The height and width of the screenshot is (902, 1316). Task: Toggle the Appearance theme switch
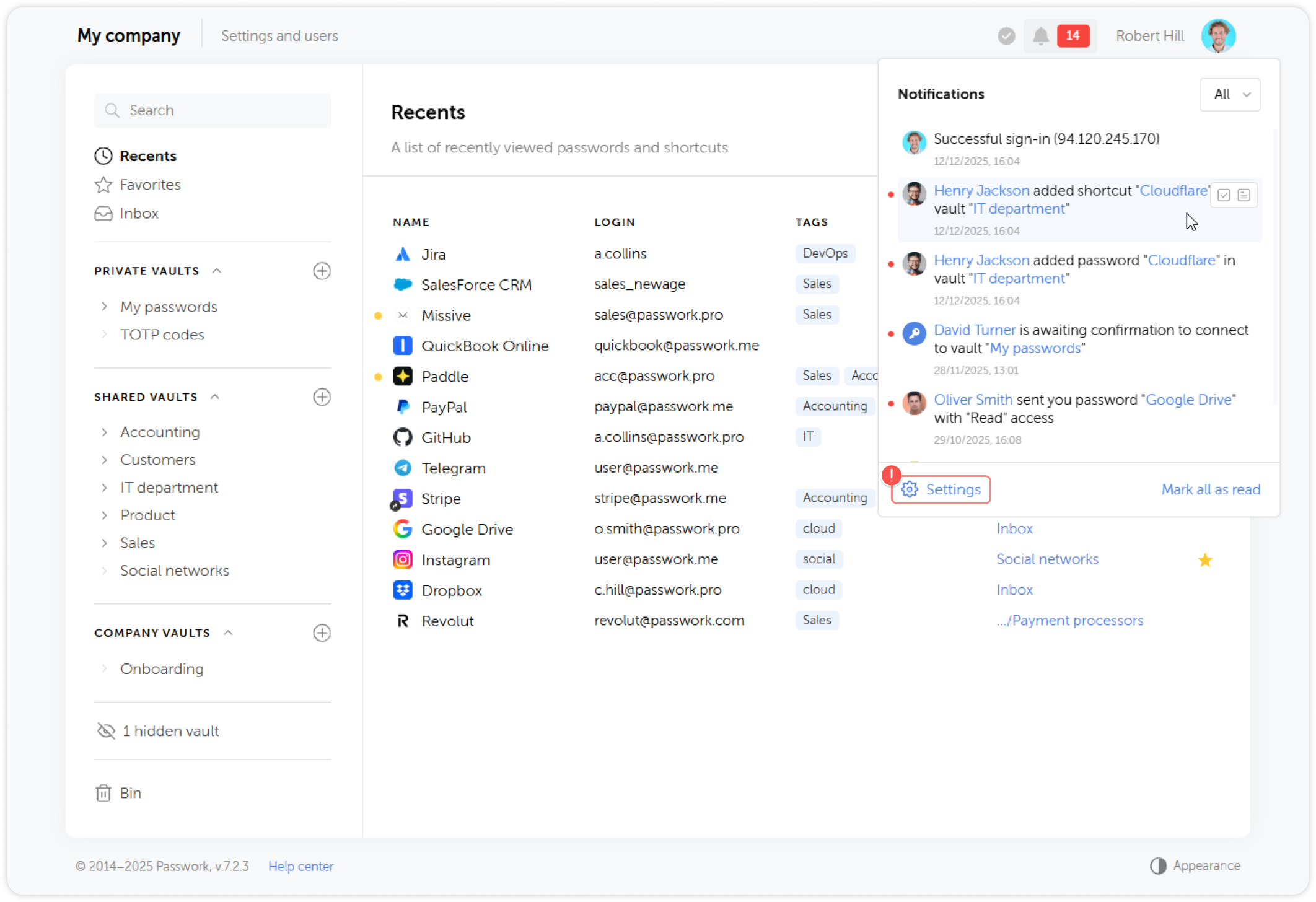[x=1159, y=865]
